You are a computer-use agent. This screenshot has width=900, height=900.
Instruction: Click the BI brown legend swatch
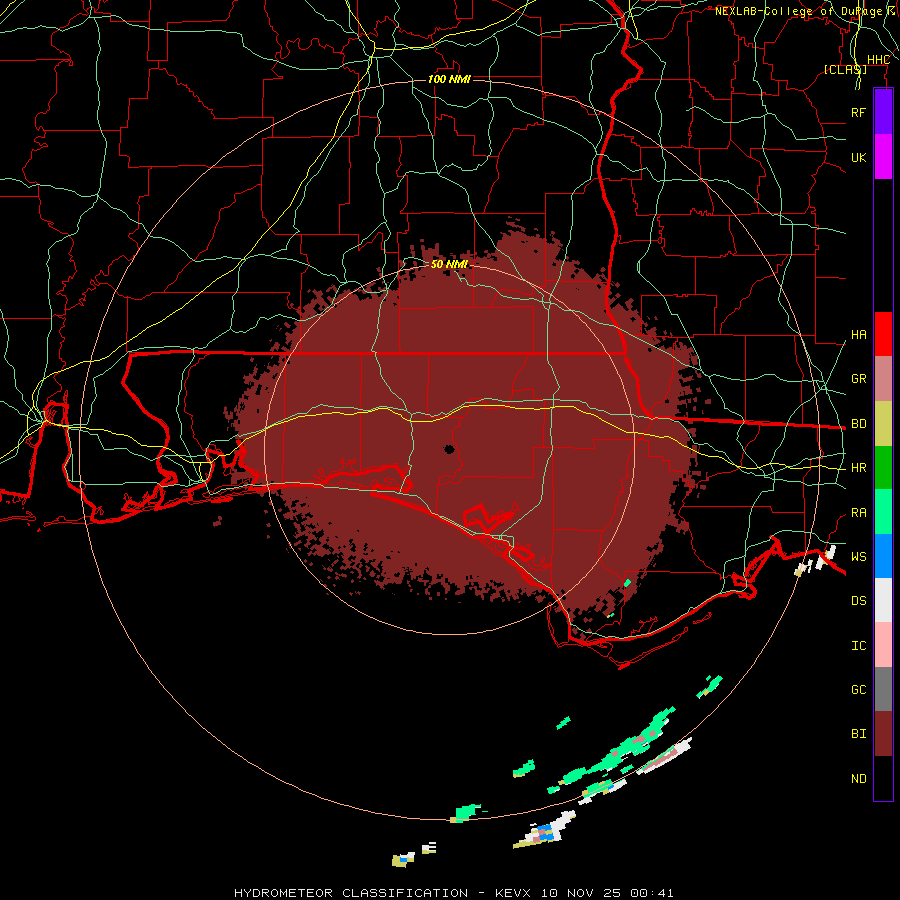(883, 734)
